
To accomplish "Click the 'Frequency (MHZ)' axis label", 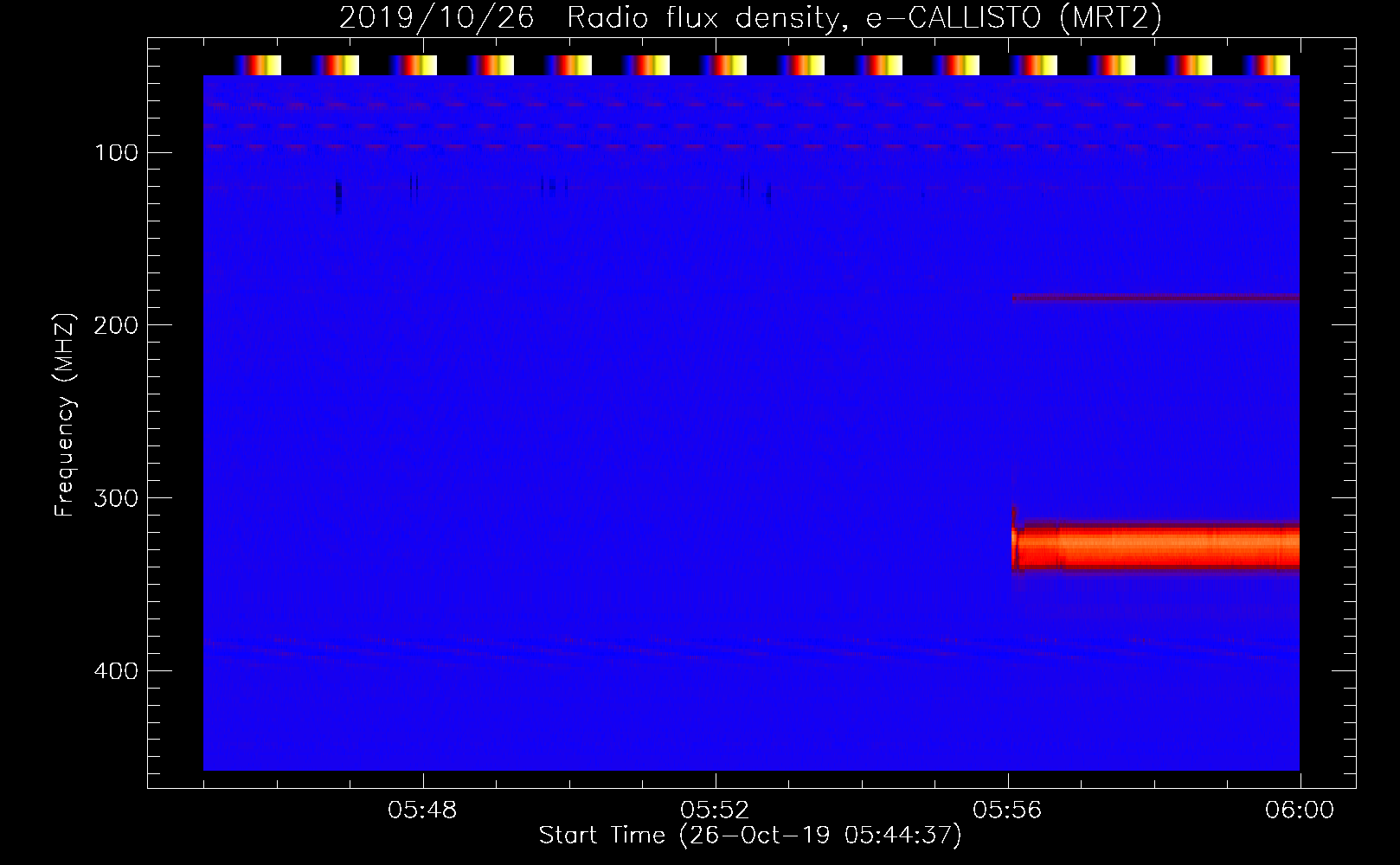I will click(65, 414).
